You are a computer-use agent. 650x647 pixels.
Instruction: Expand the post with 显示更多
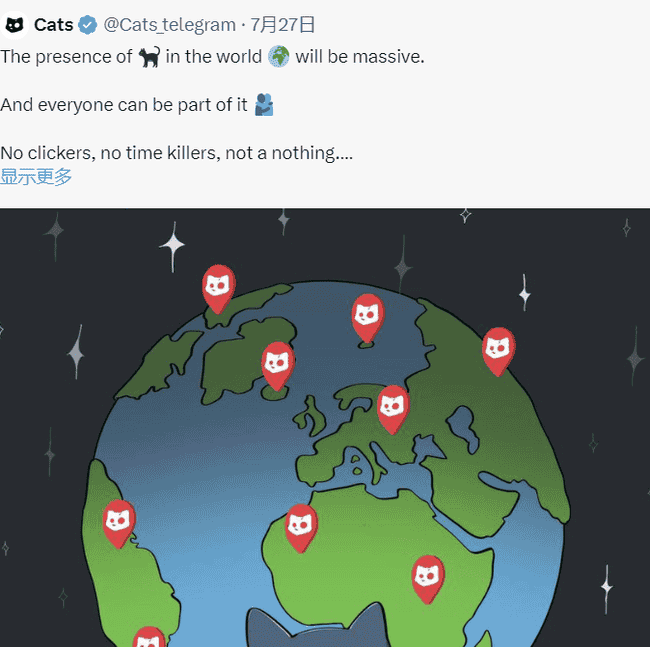(36, 177)
